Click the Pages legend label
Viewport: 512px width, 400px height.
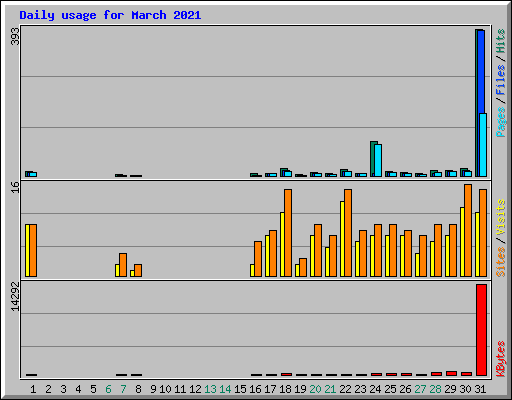pyautogui.click(x=500, y=122)
